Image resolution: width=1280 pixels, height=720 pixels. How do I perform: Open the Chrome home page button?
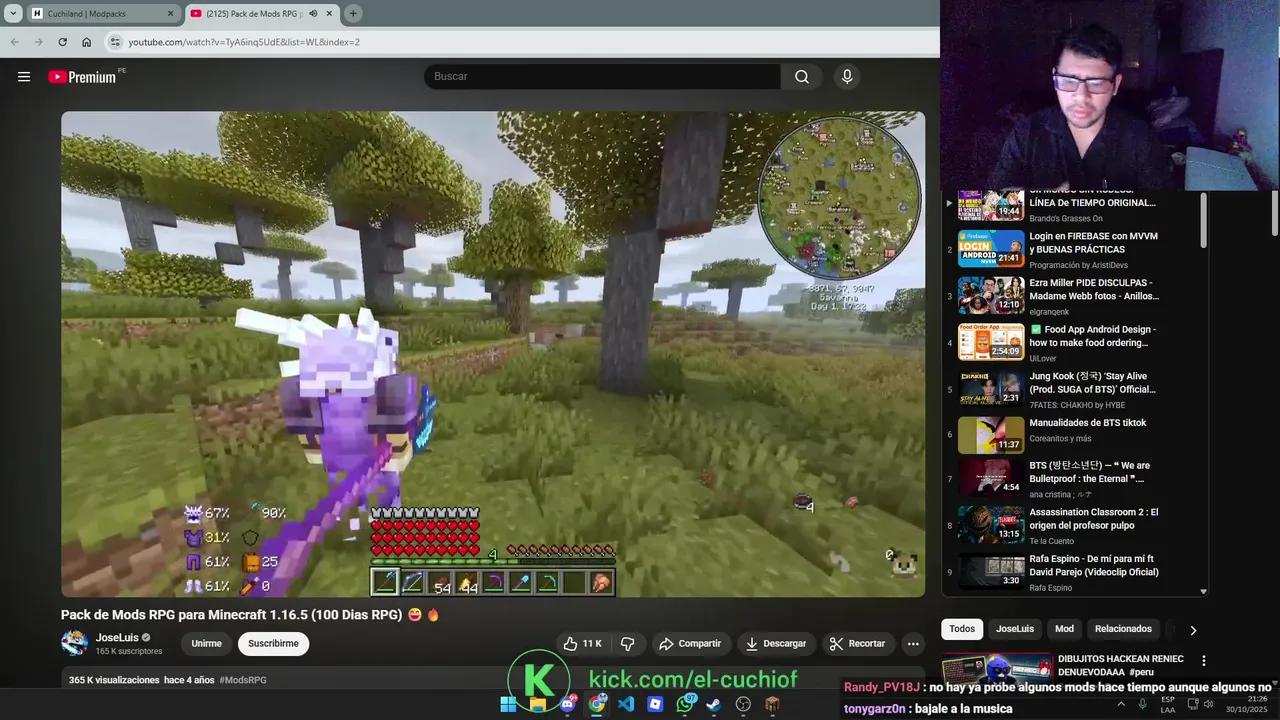point(86,42)
